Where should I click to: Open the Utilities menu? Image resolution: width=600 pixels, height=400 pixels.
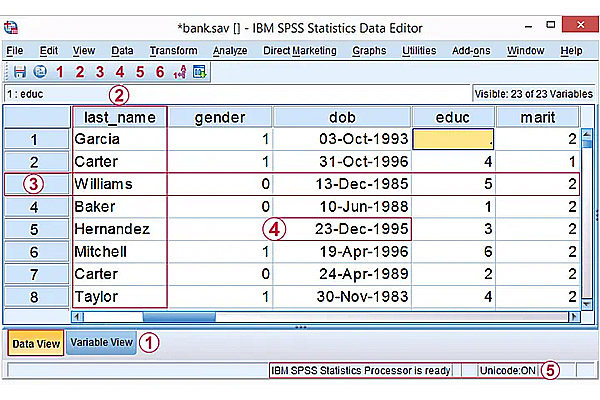(419, 51)
